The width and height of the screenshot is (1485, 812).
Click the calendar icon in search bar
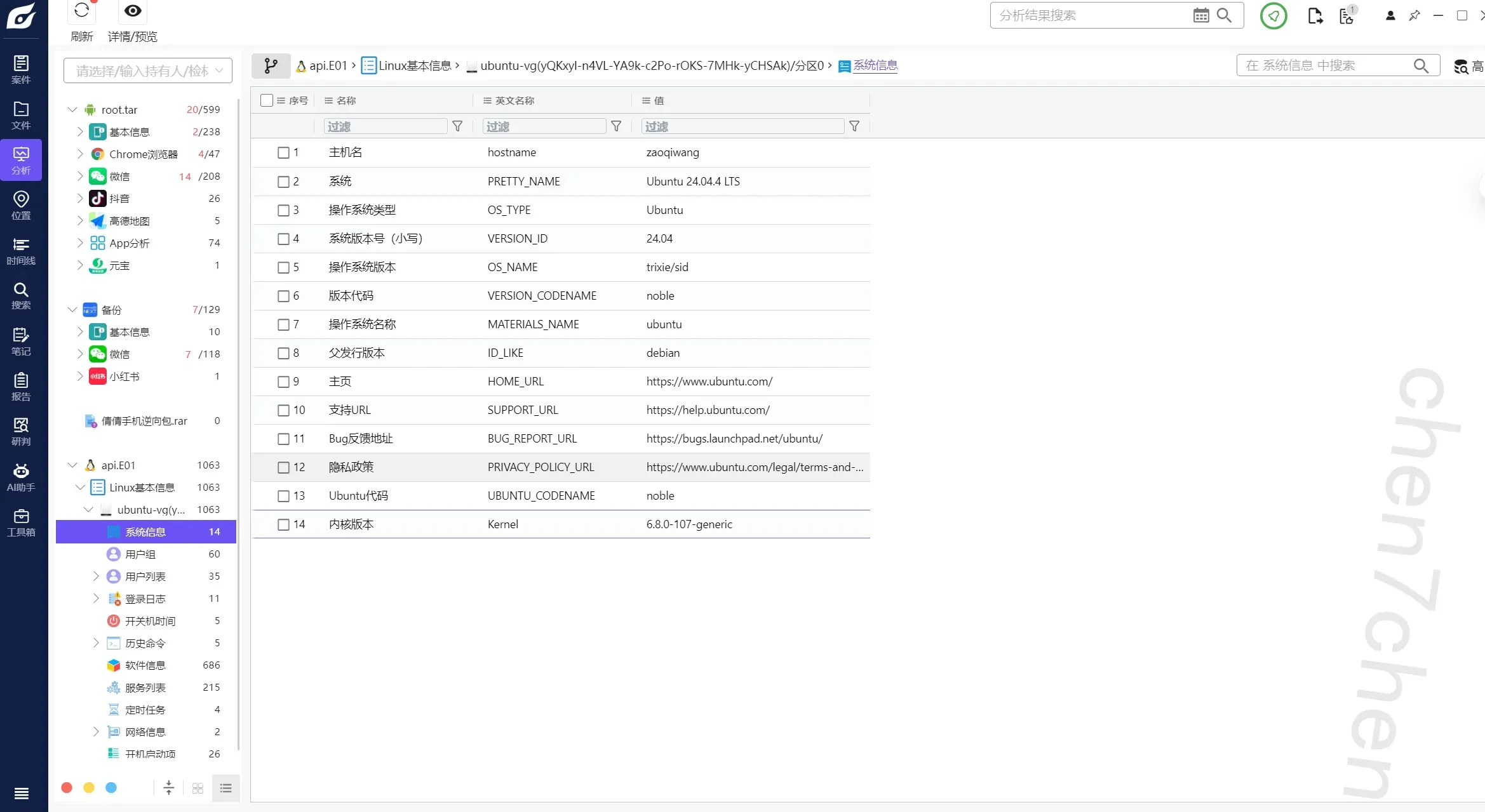click(1200, 15)
